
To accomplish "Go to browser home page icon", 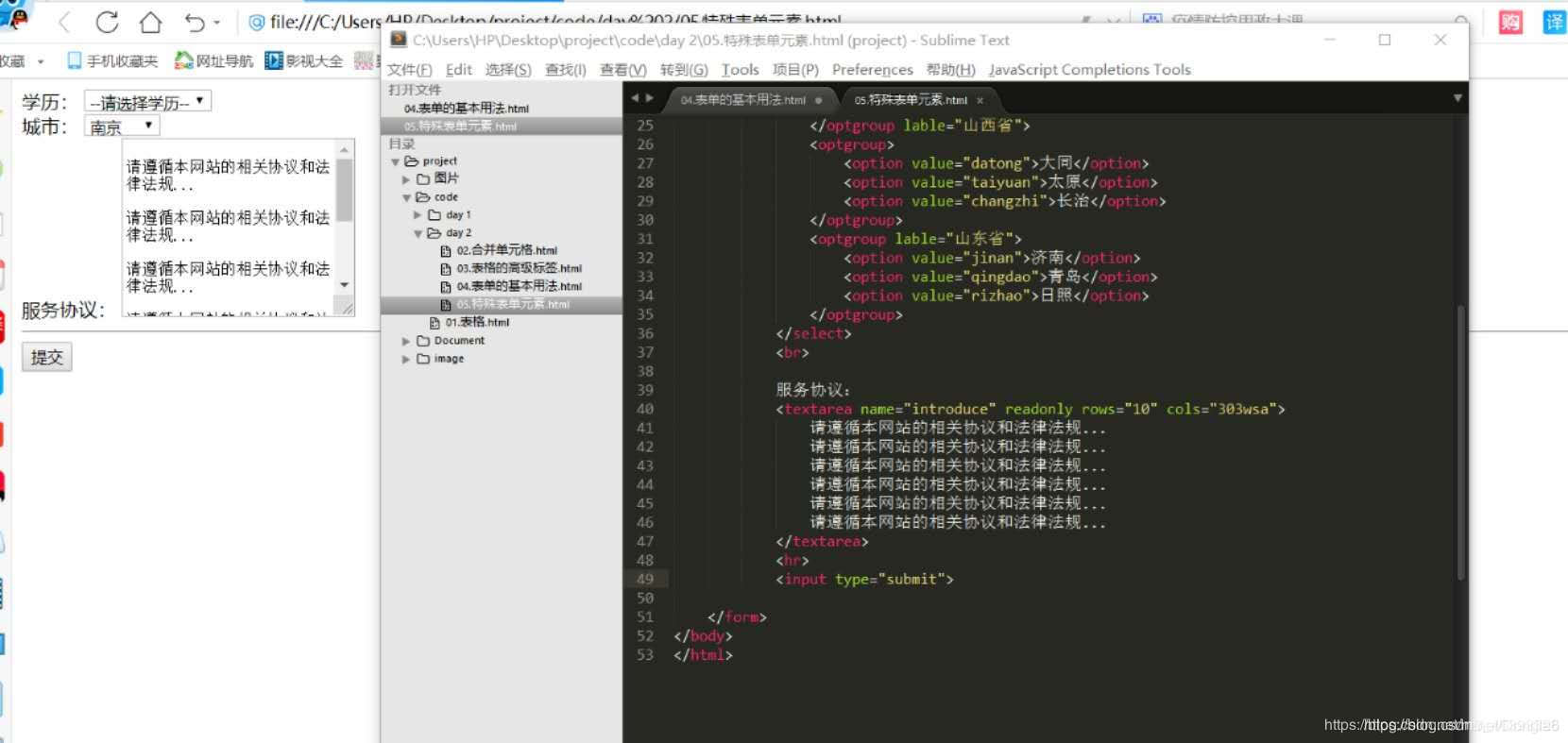I will pyautogui.click(x=150, y=22).
